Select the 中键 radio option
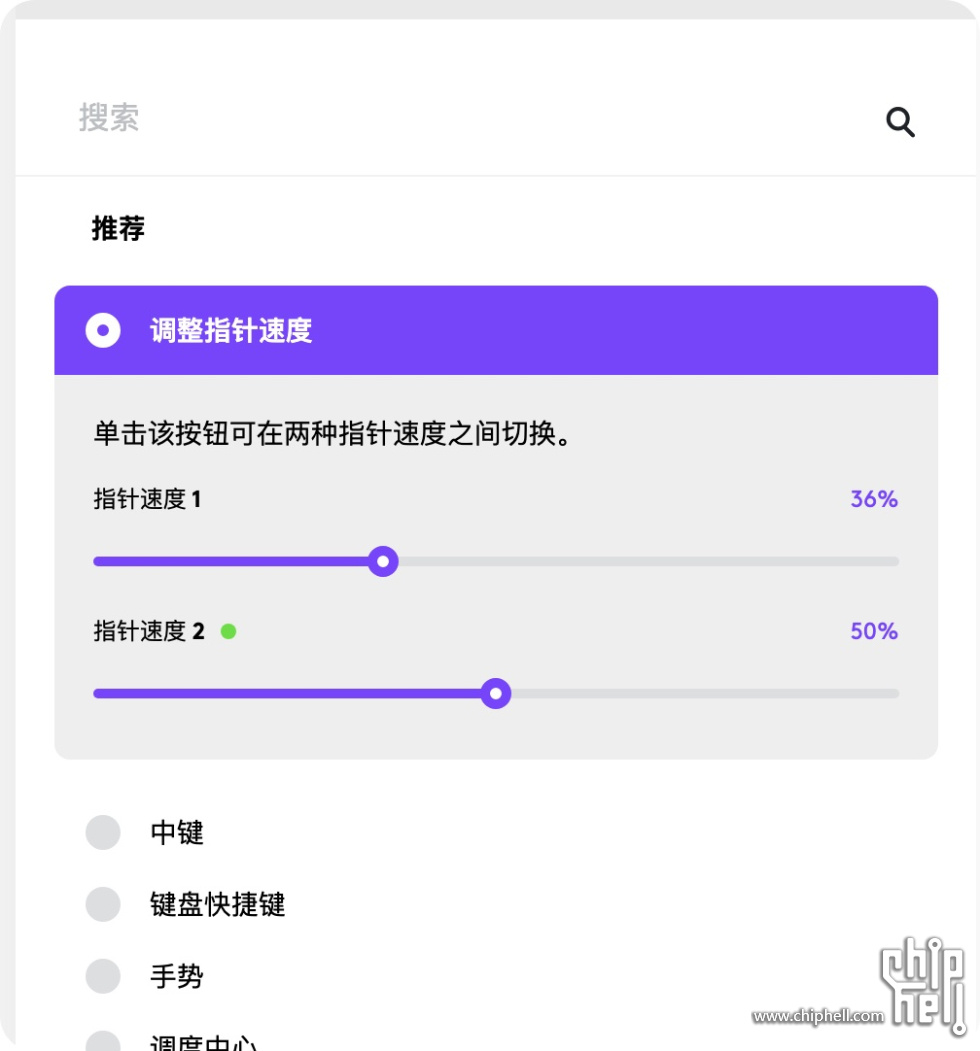The height and width of the screenshot is (1051, 980). pyautogui.click(x=103, y=832)
